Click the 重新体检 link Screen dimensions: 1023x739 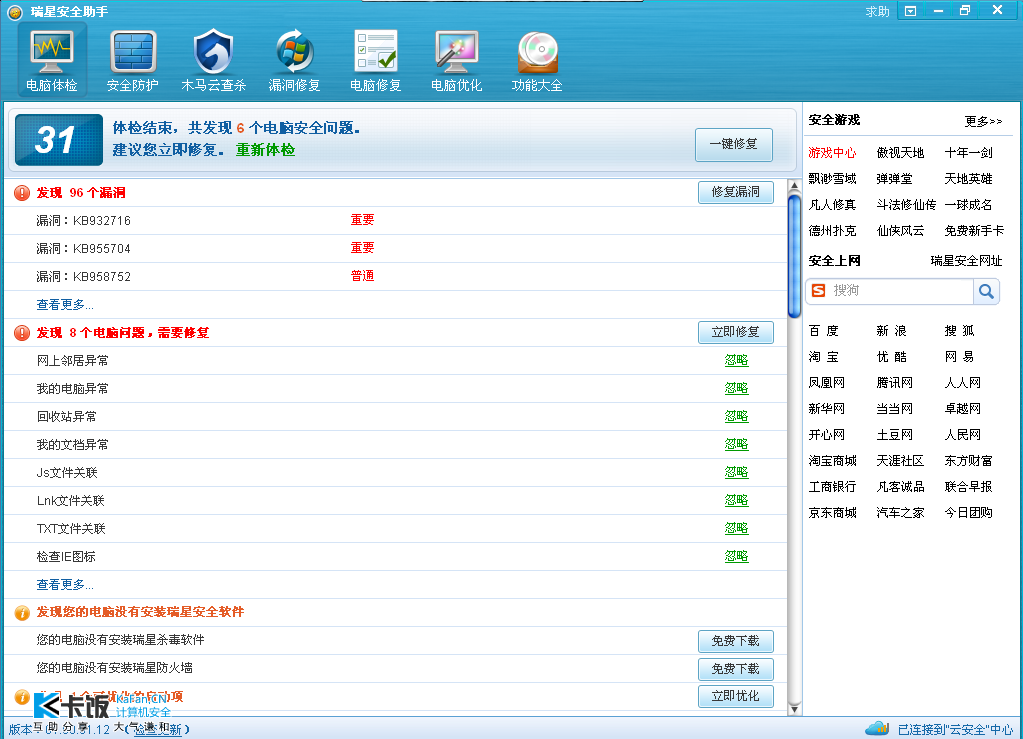(265, 150)
